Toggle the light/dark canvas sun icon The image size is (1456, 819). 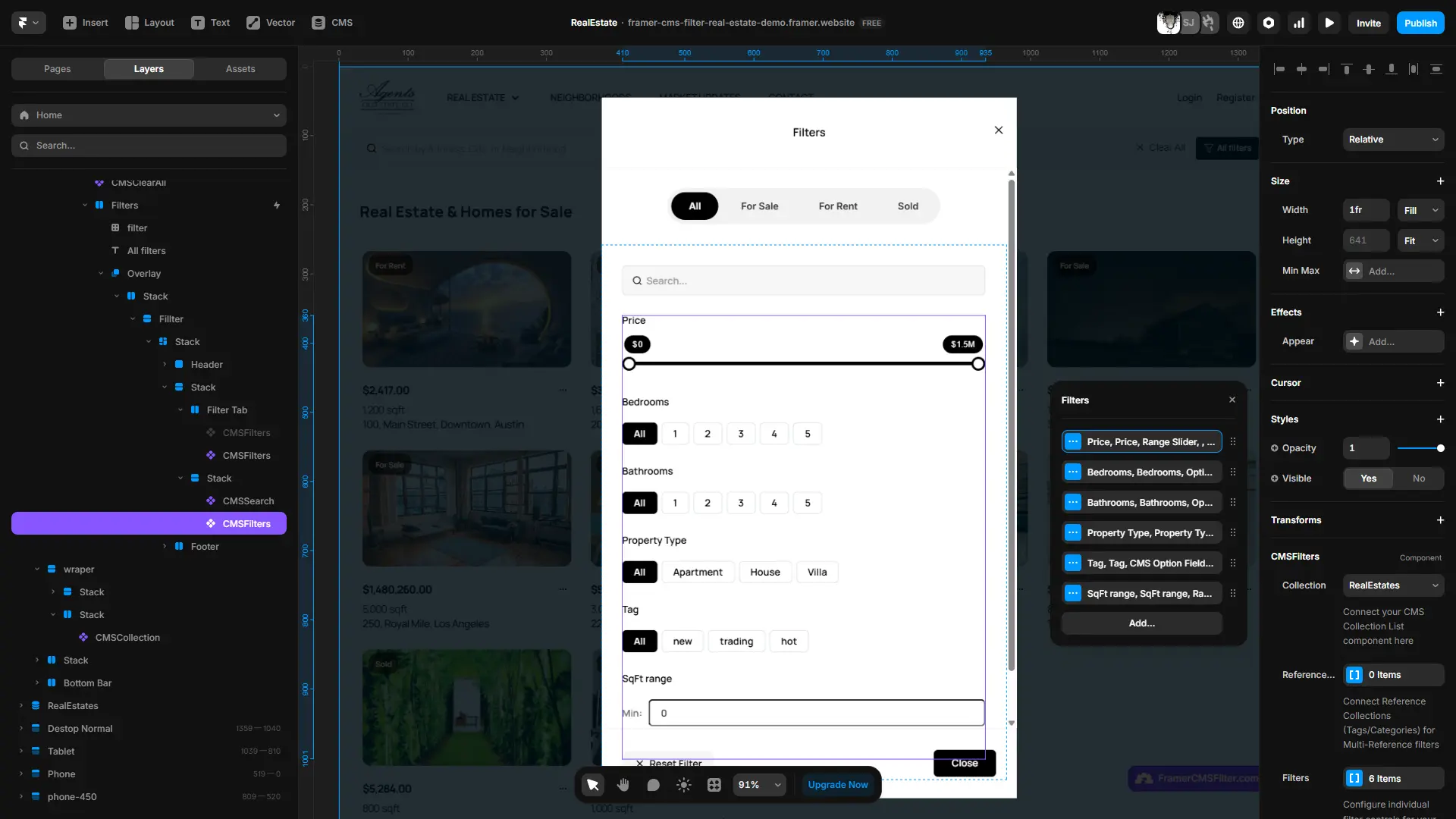[683, 785]
